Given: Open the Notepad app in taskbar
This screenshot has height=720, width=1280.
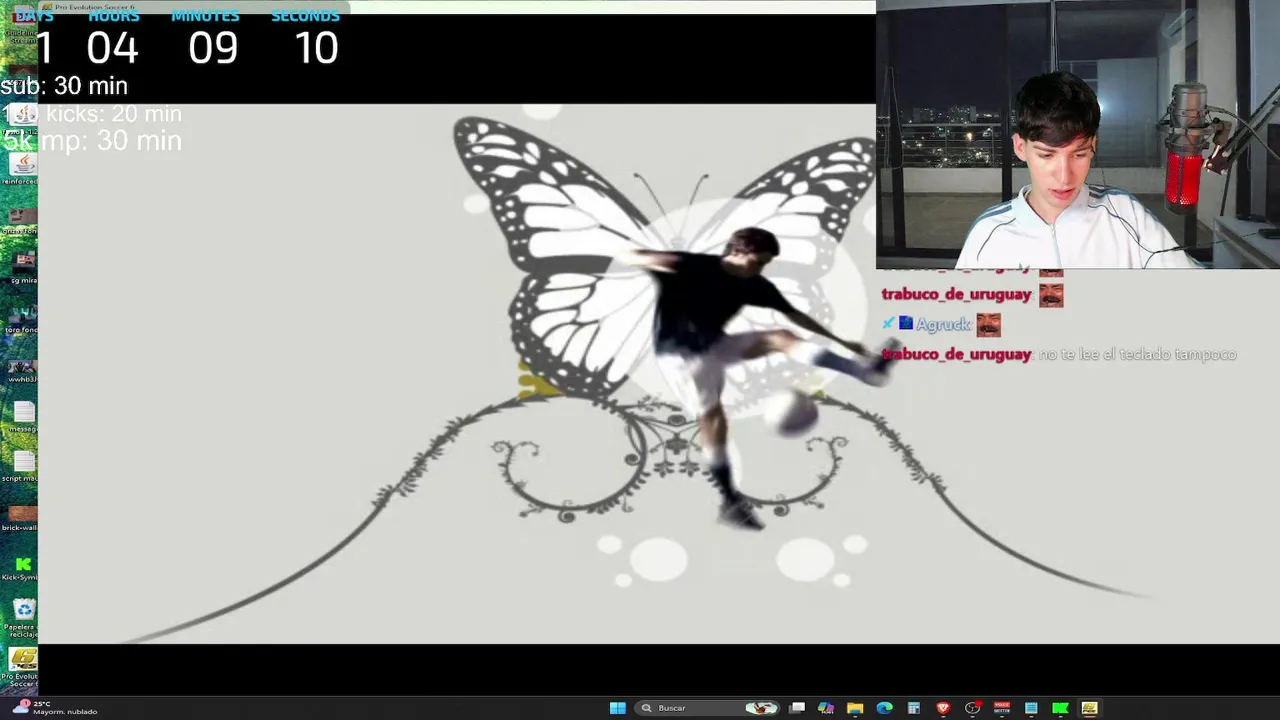Looking at the screenshot, I should 1031,708.
